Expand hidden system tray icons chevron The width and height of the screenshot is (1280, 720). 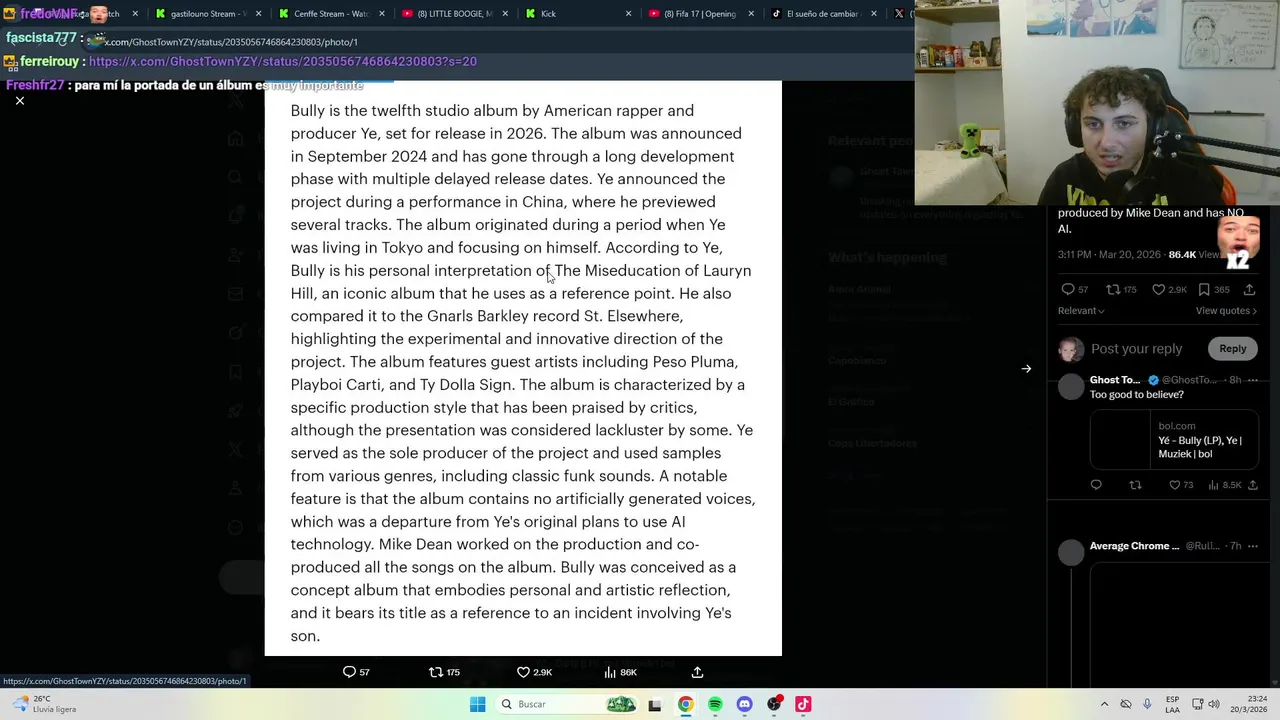click(1104, 704)
